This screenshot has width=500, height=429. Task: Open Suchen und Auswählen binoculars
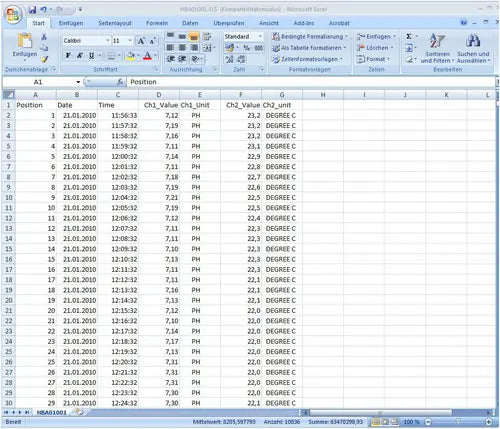click(x=473, y=48)
